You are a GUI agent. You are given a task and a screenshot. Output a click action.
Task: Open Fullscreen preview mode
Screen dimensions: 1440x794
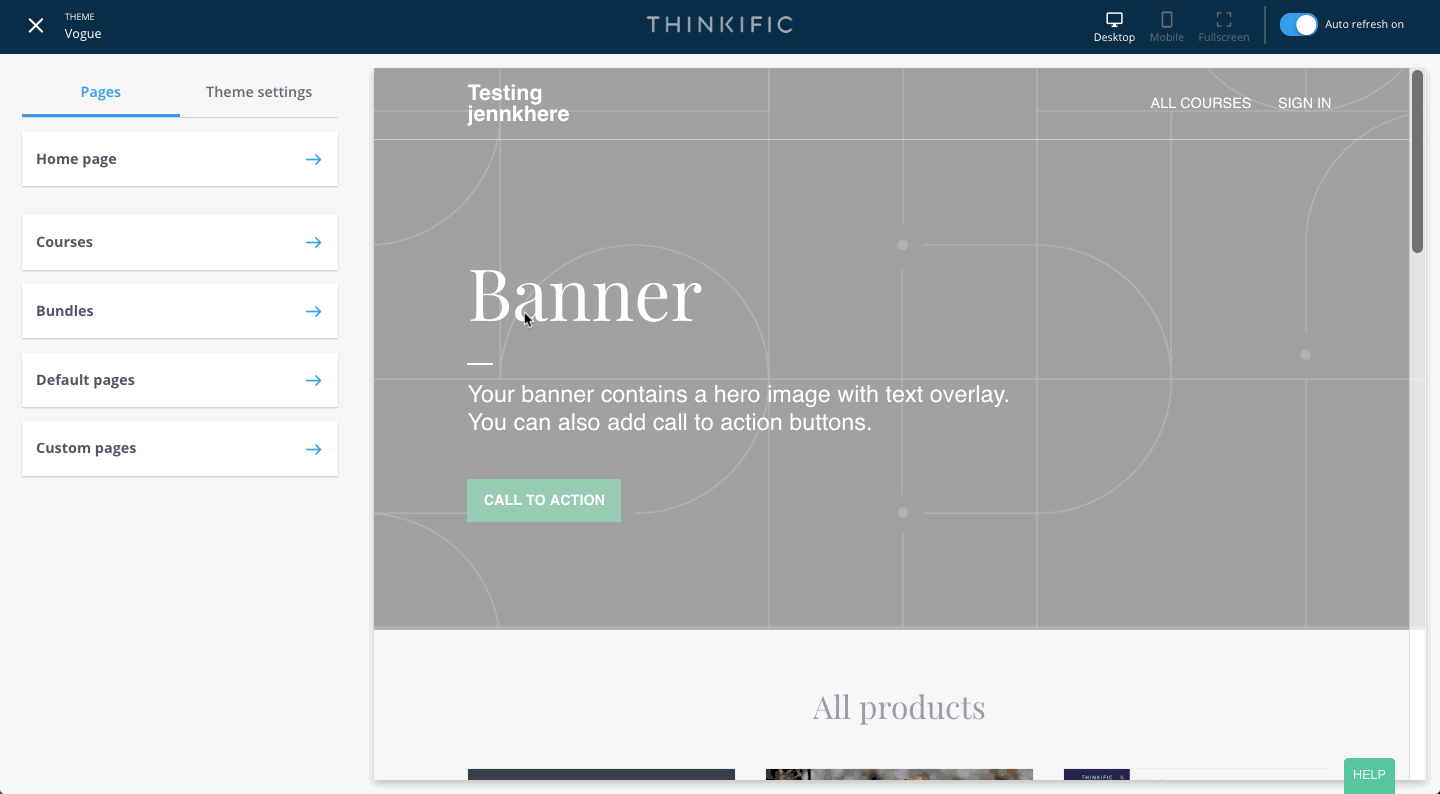tap(1224, 27)
